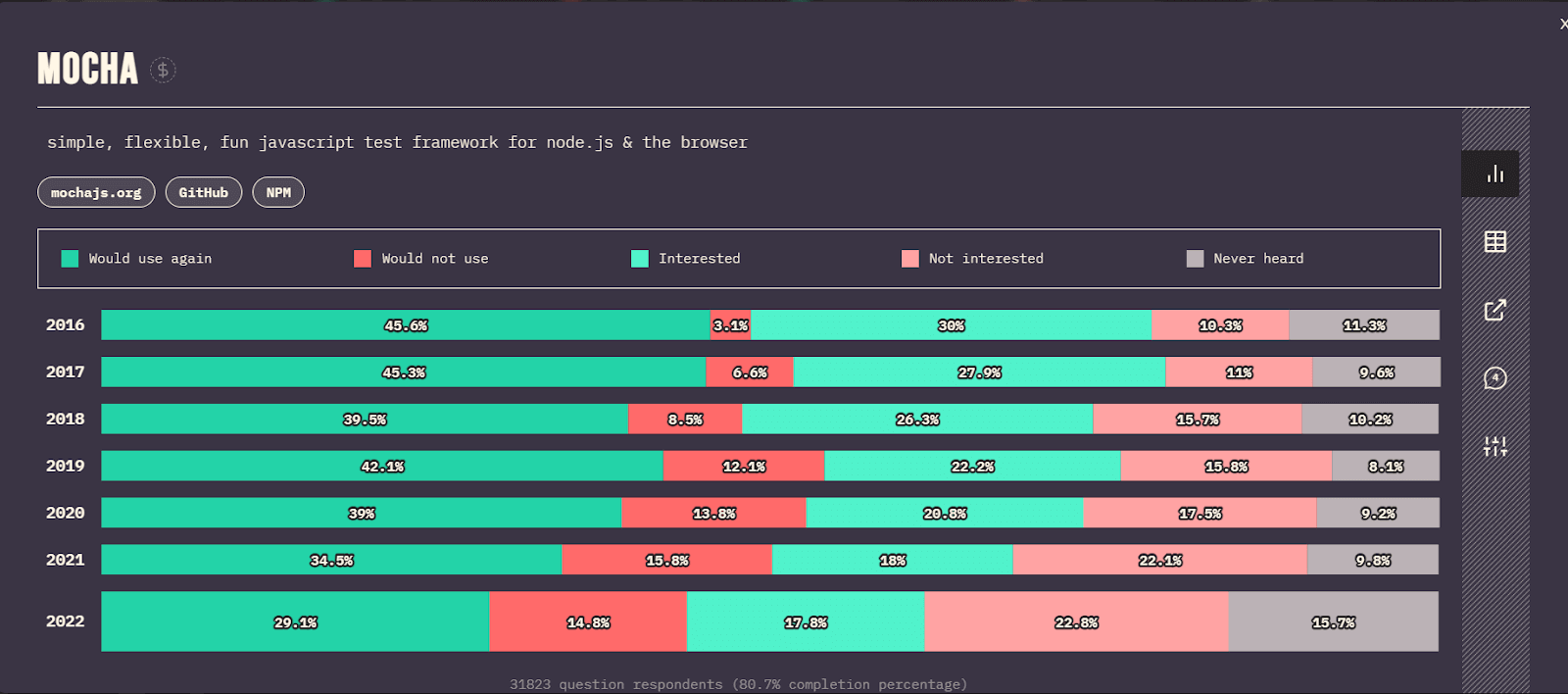Close the Mocha details popup
The height and width of the screenshot is (694, 1568).
(1562, 24)
